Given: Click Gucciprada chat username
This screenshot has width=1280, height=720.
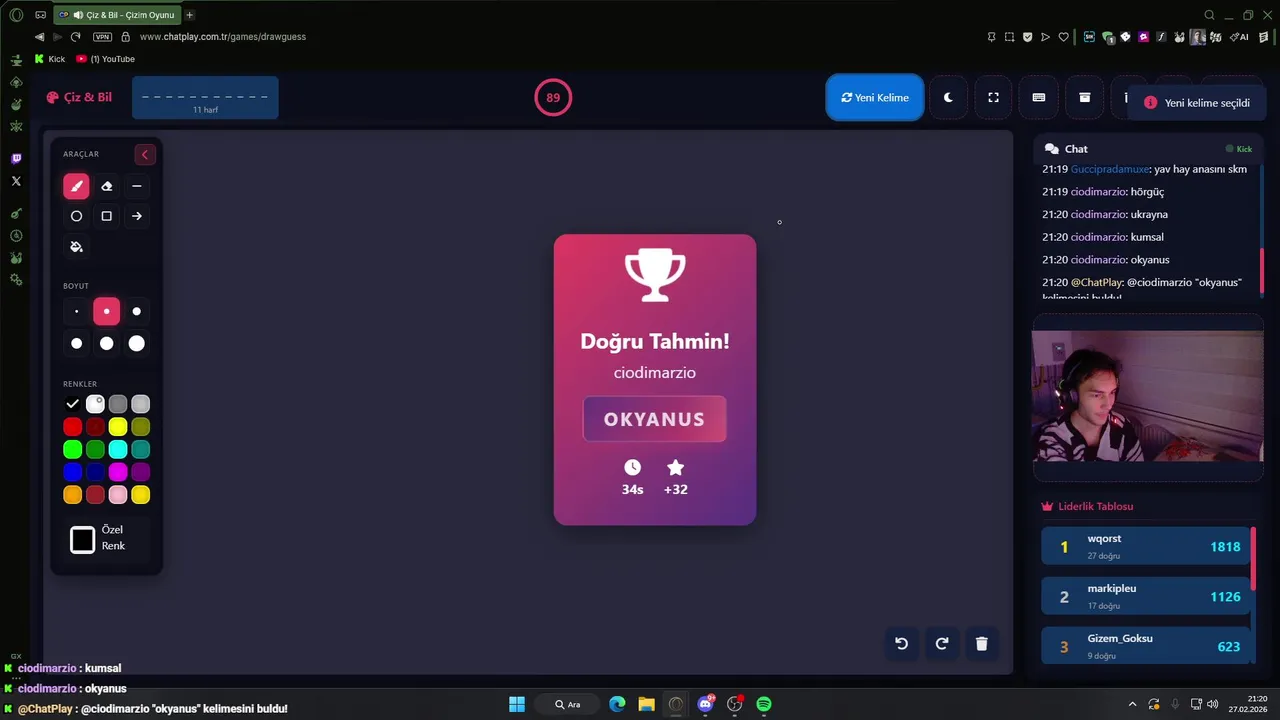Looking at the screenshot, I should coord(1110,169).
